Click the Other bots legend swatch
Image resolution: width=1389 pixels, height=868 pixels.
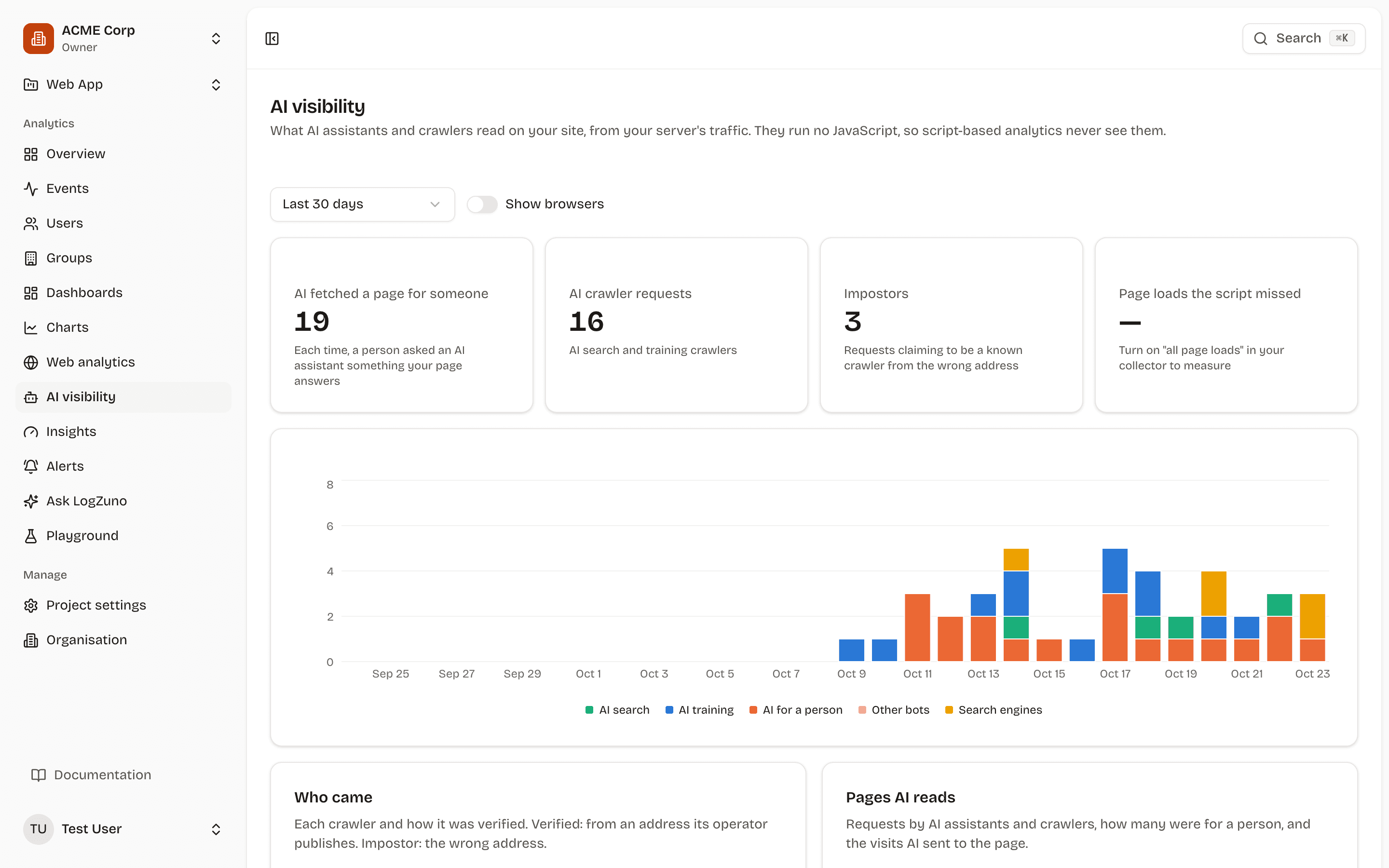coord(861,710)
